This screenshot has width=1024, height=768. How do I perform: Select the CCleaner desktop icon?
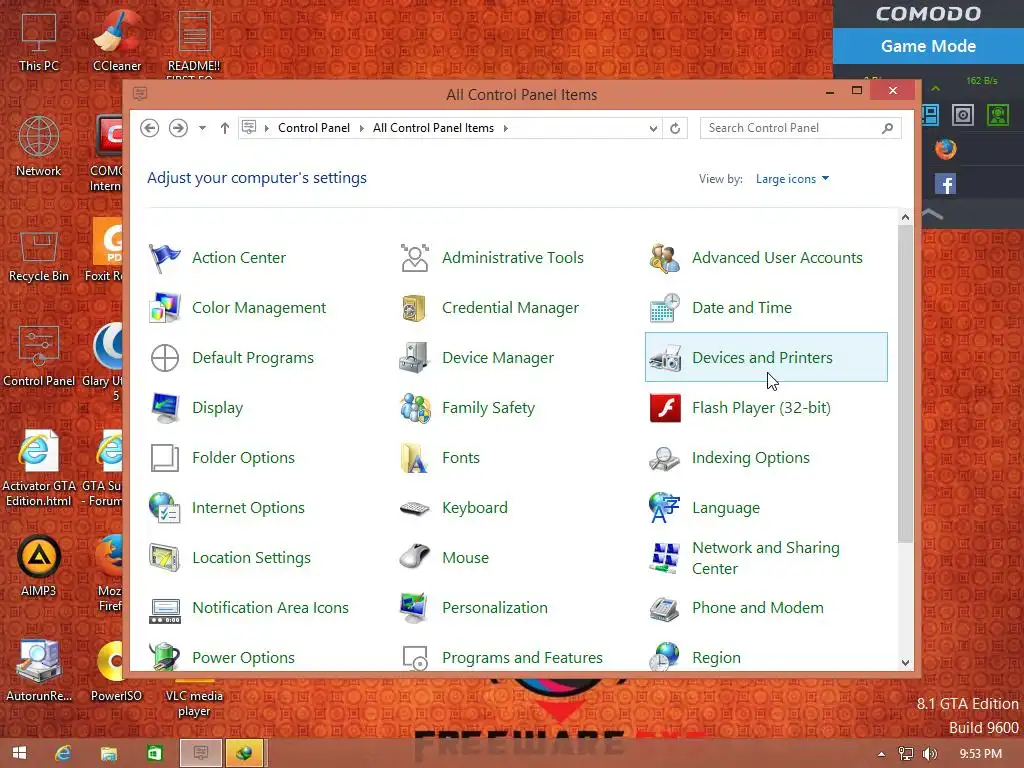coord(117,40)
